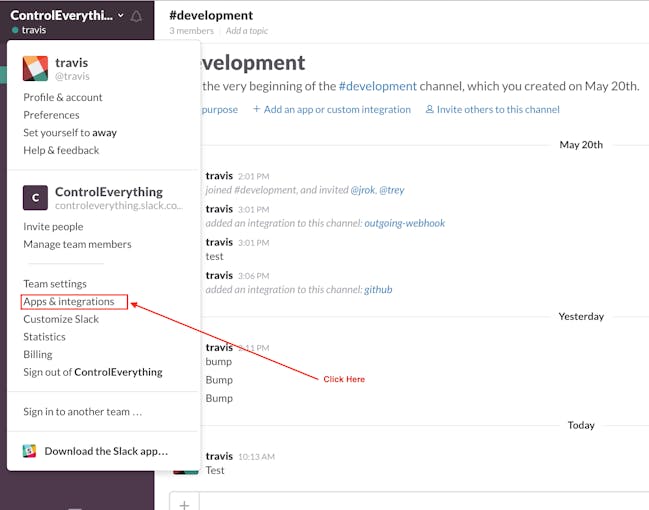Click Invite others to this channel
649x510 pixels.
click(x=498, y=110)
